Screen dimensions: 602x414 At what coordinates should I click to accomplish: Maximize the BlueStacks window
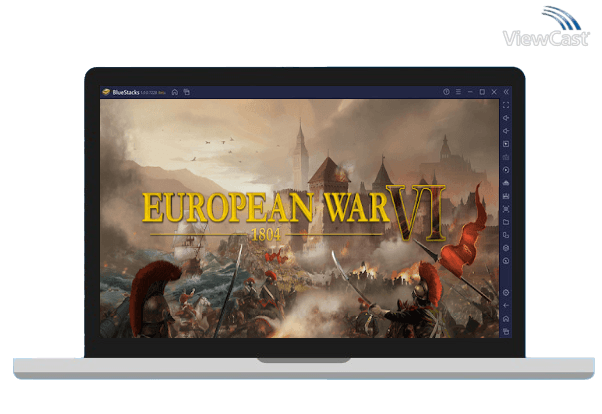482,92
